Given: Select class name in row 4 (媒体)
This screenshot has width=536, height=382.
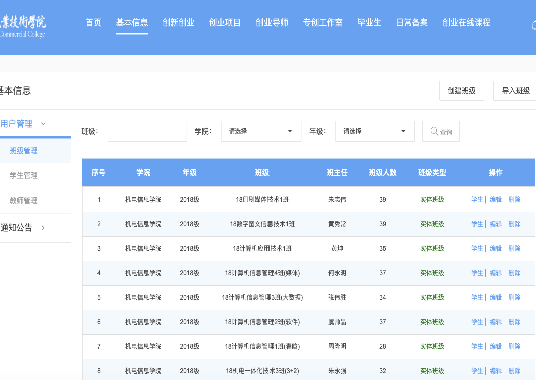Looking at the screenshot, I should click(262, 273).
